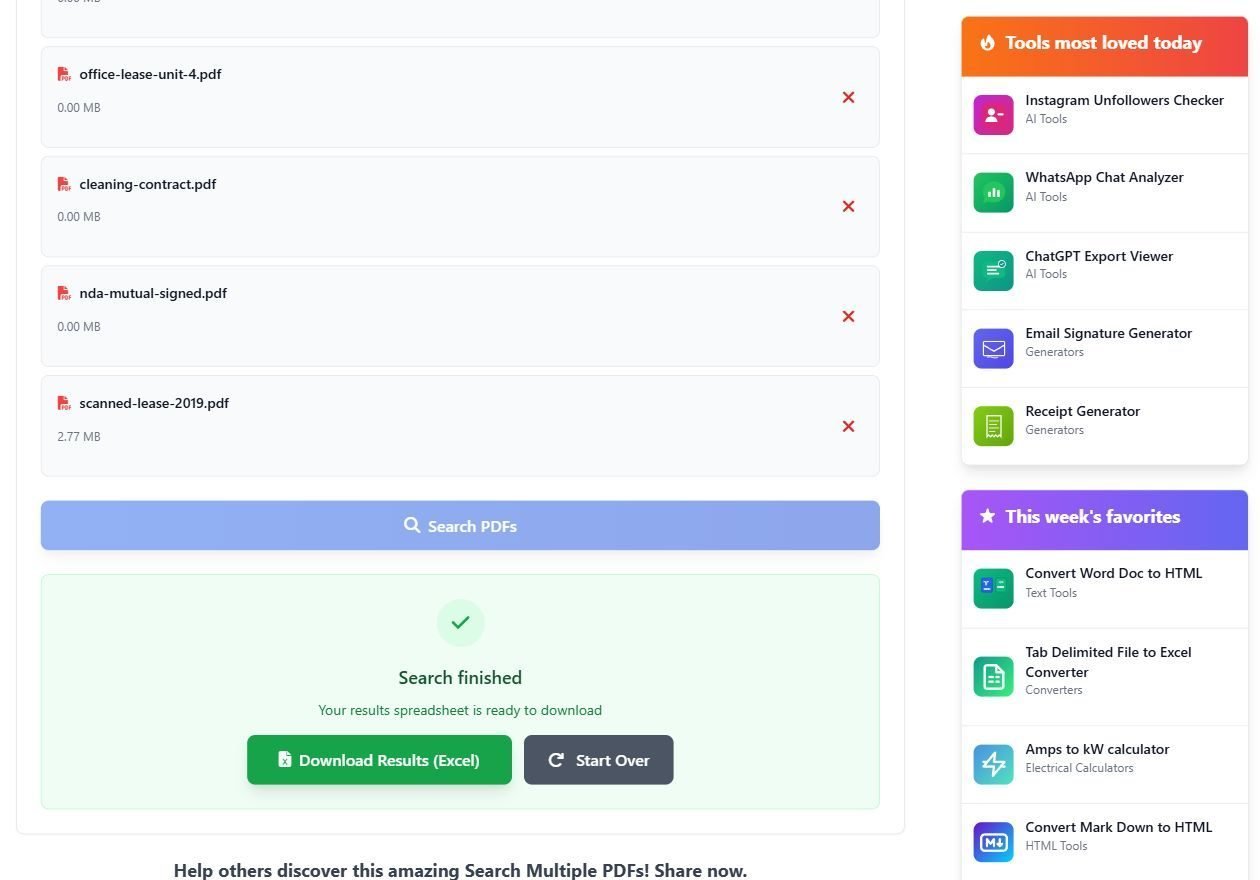Screen dimensions: 1260x880
Task: Click the 2.77 MB file size text
Action: (x=79, y=437)
